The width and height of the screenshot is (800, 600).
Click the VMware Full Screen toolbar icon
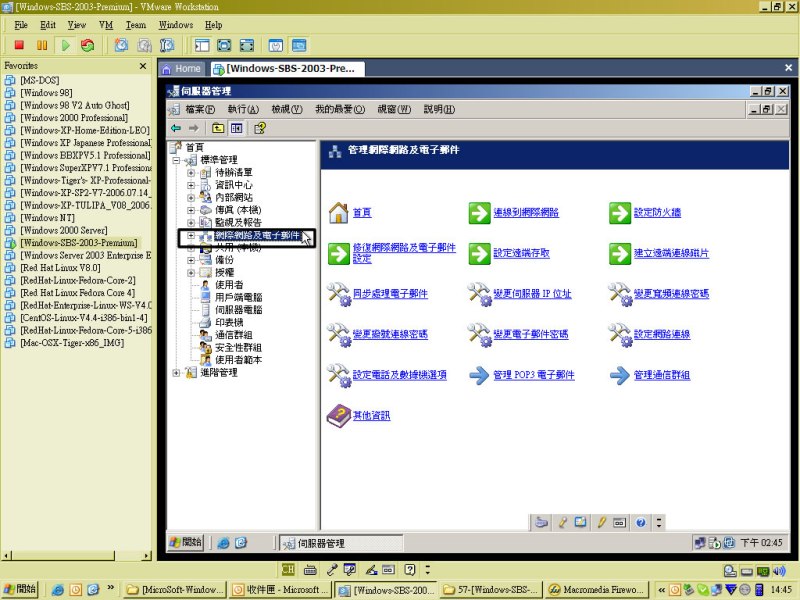(x=224, y=45)
